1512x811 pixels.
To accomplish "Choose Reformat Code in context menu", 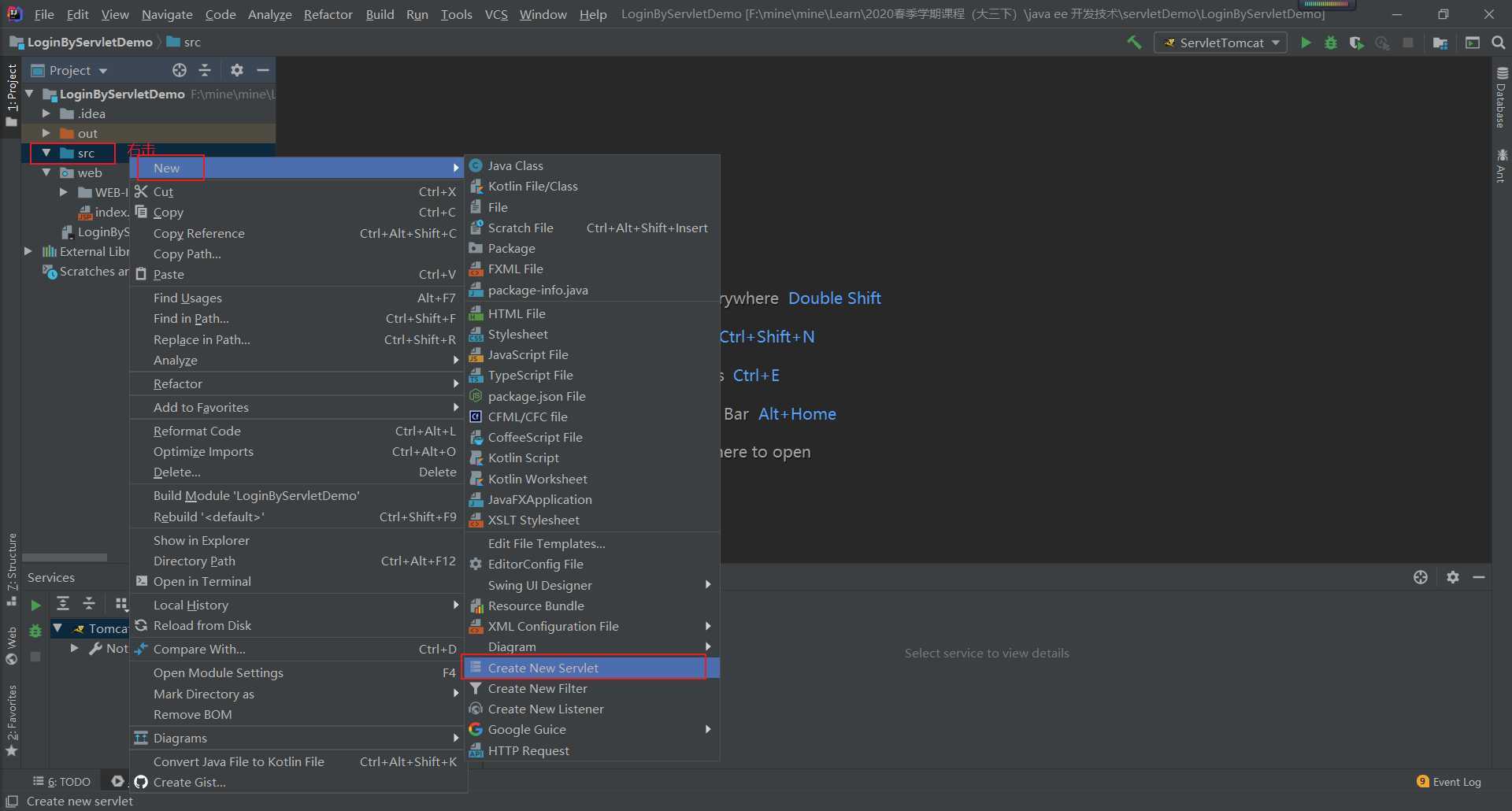I will pyautogui.click(x=298, y=431).
